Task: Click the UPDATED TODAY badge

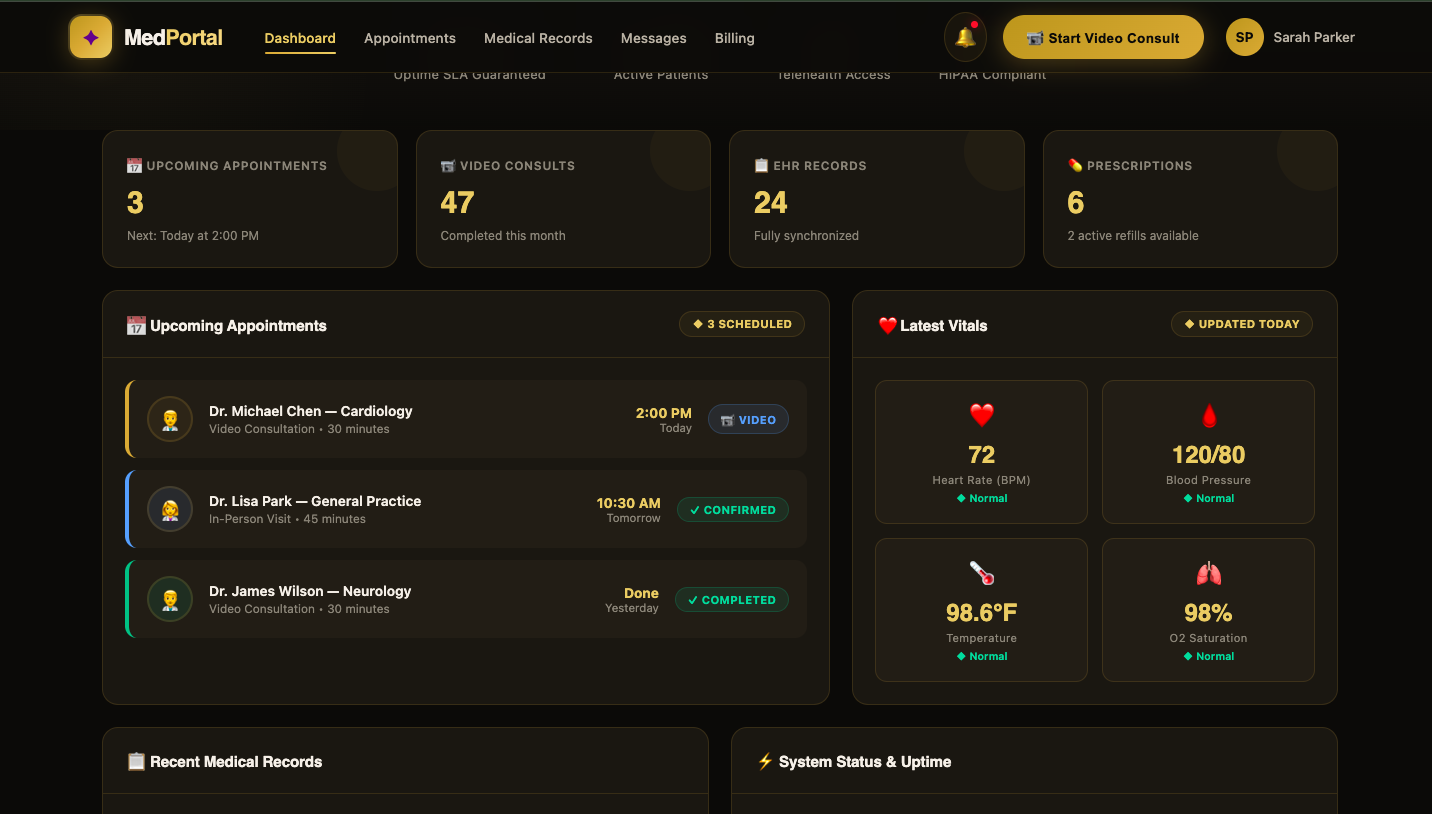Action: click(1242, 324)
